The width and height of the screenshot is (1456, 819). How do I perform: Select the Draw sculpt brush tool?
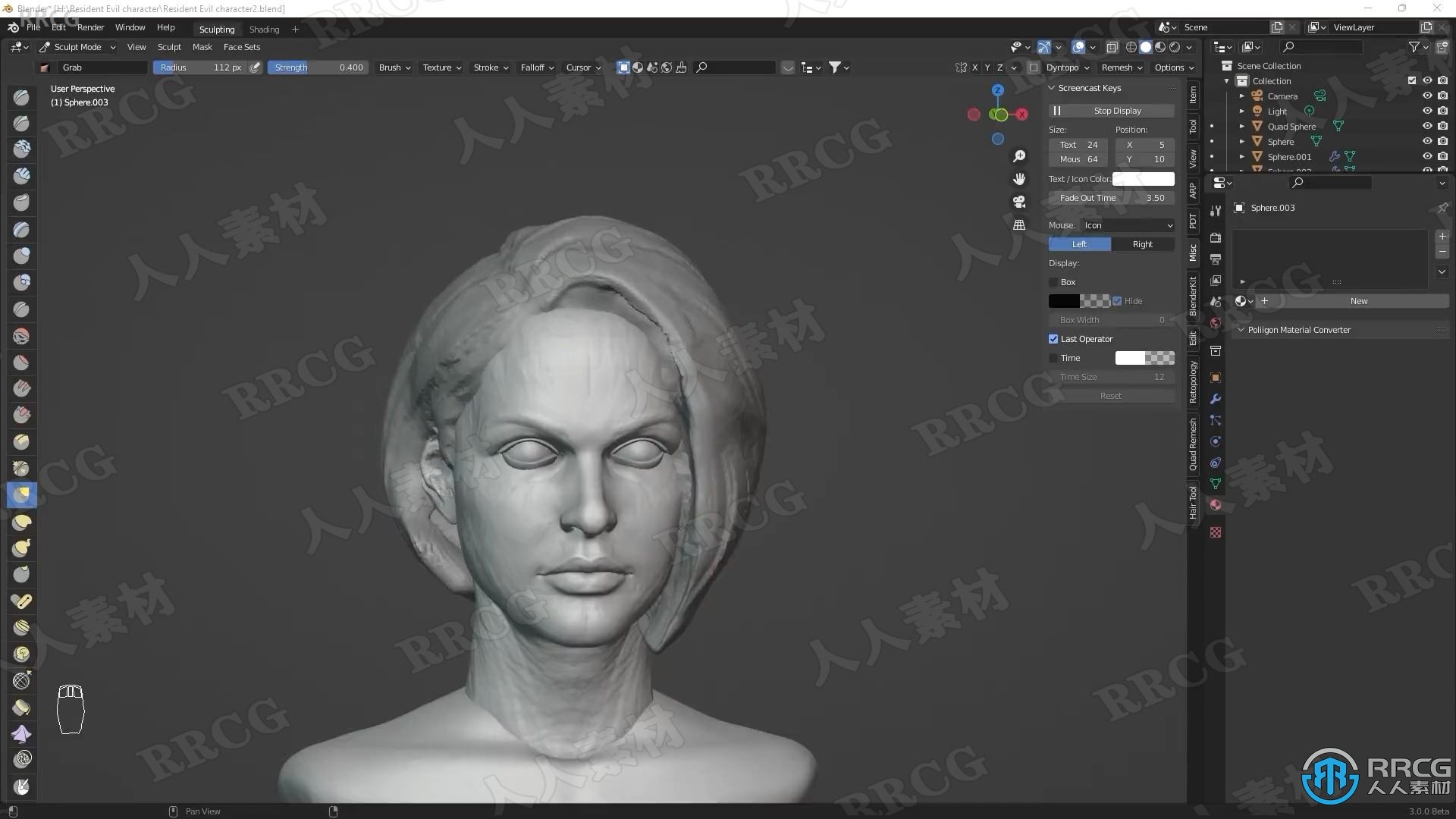[21, 96]
